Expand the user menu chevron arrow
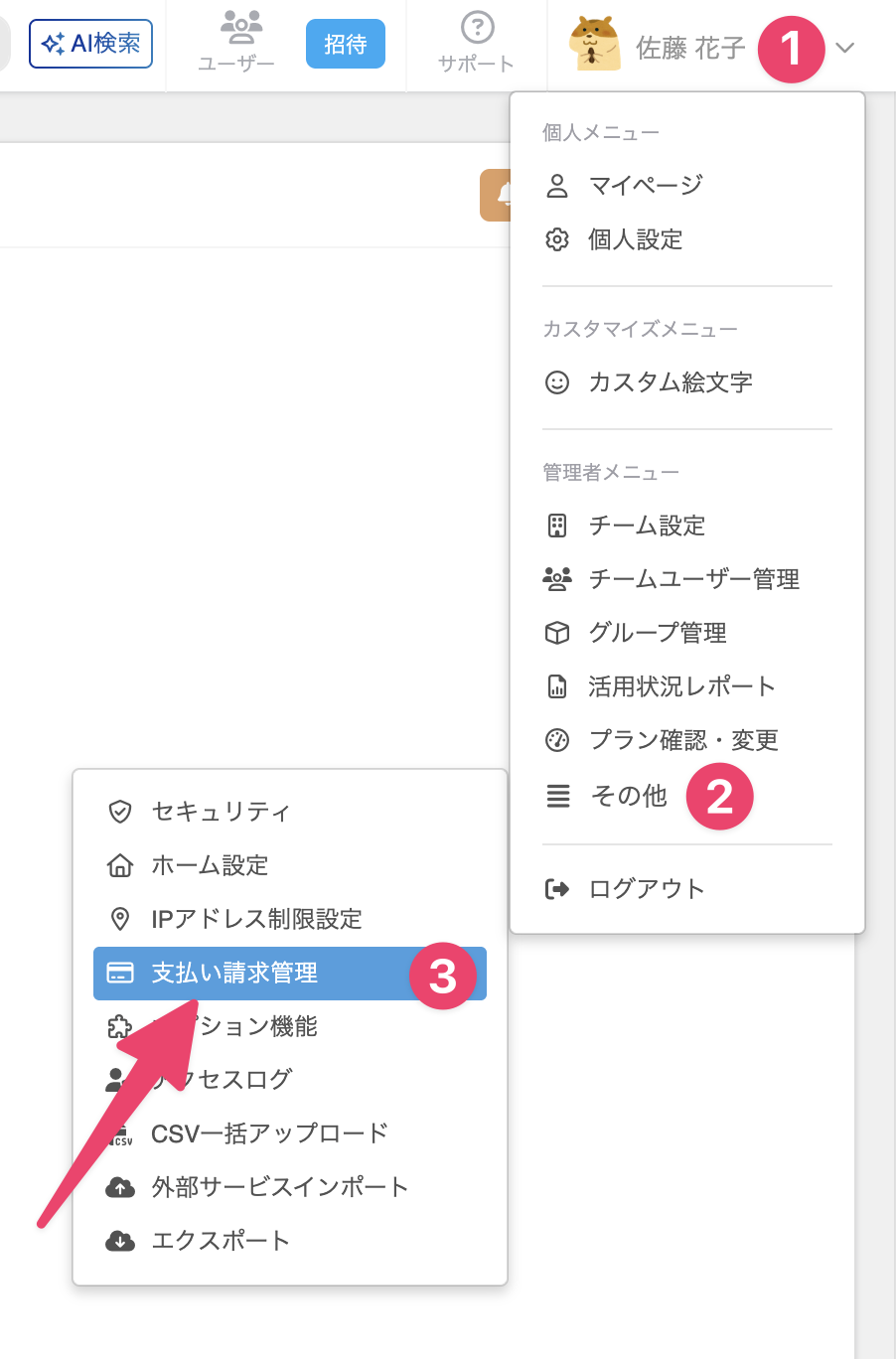 coord(845,48)
